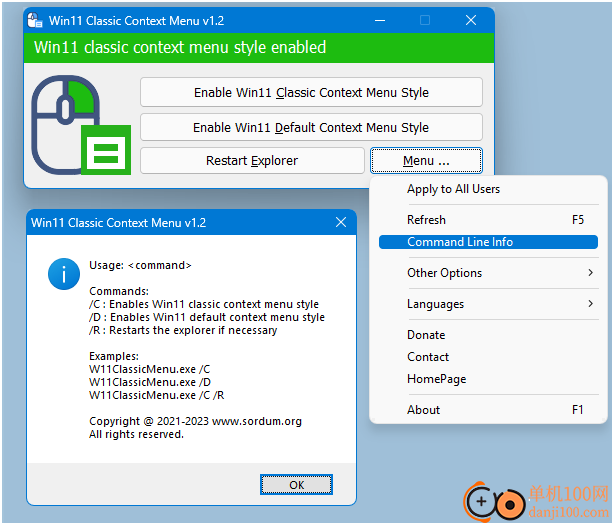Click the example "W11ClassicMenu.exe /D"
The image size is (612, 523).
(x=150, y=382)
